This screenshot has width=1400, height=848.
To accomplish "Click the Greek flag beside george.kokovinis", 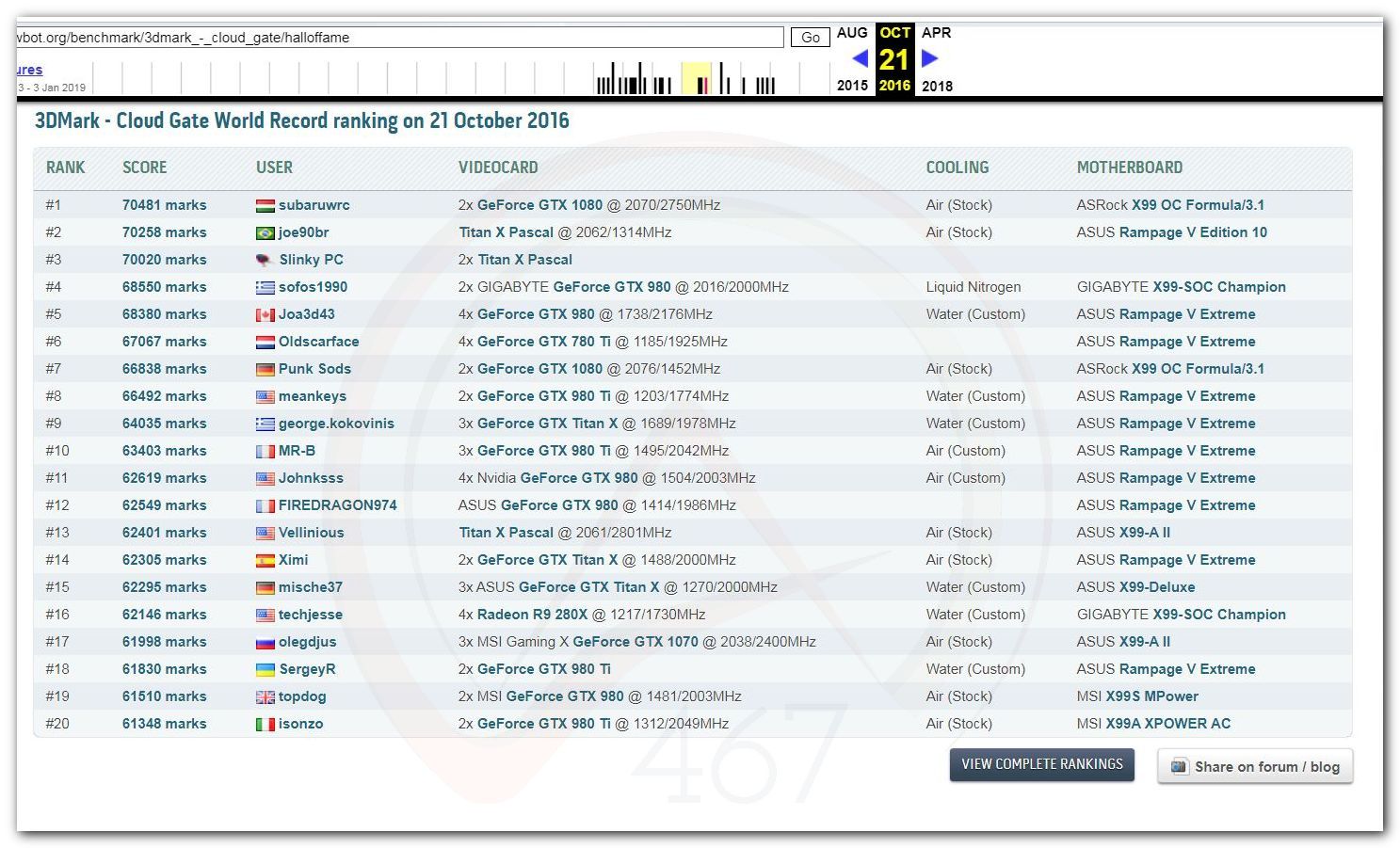I will tap(266, 424).
